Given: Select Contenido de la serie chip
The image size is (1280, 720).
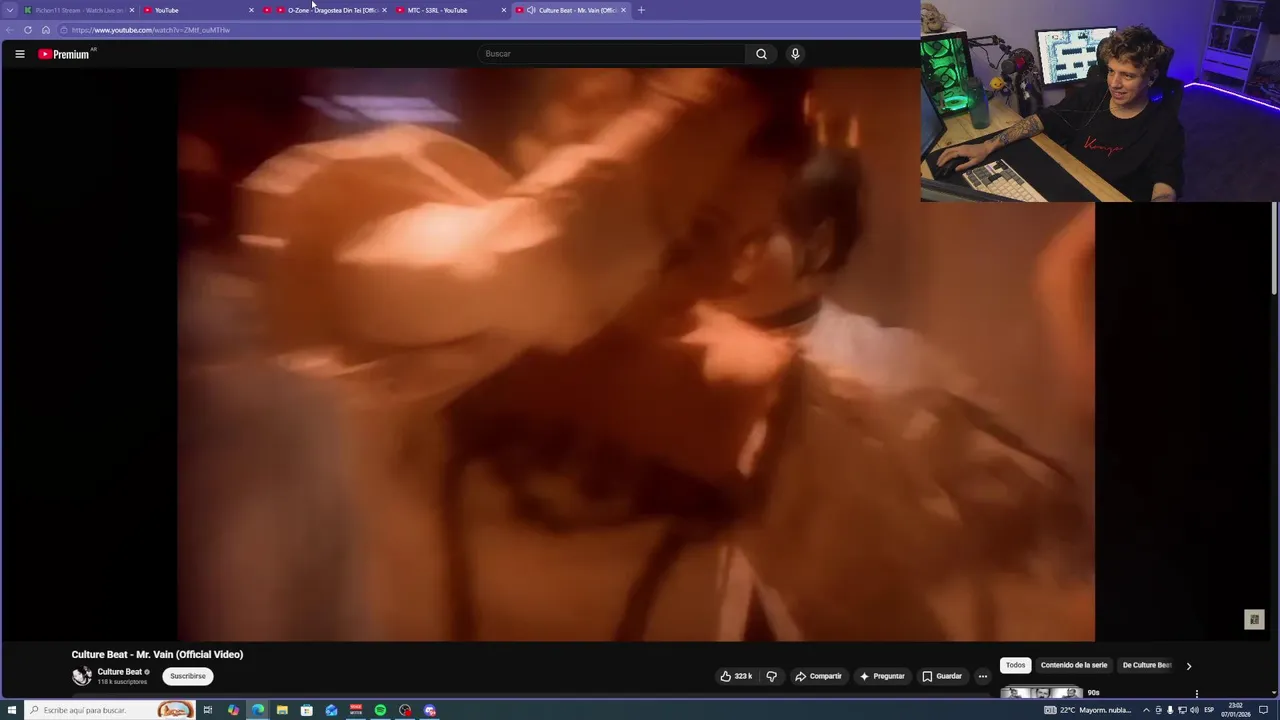Looking at the screenshot, I should [1074, 665].
